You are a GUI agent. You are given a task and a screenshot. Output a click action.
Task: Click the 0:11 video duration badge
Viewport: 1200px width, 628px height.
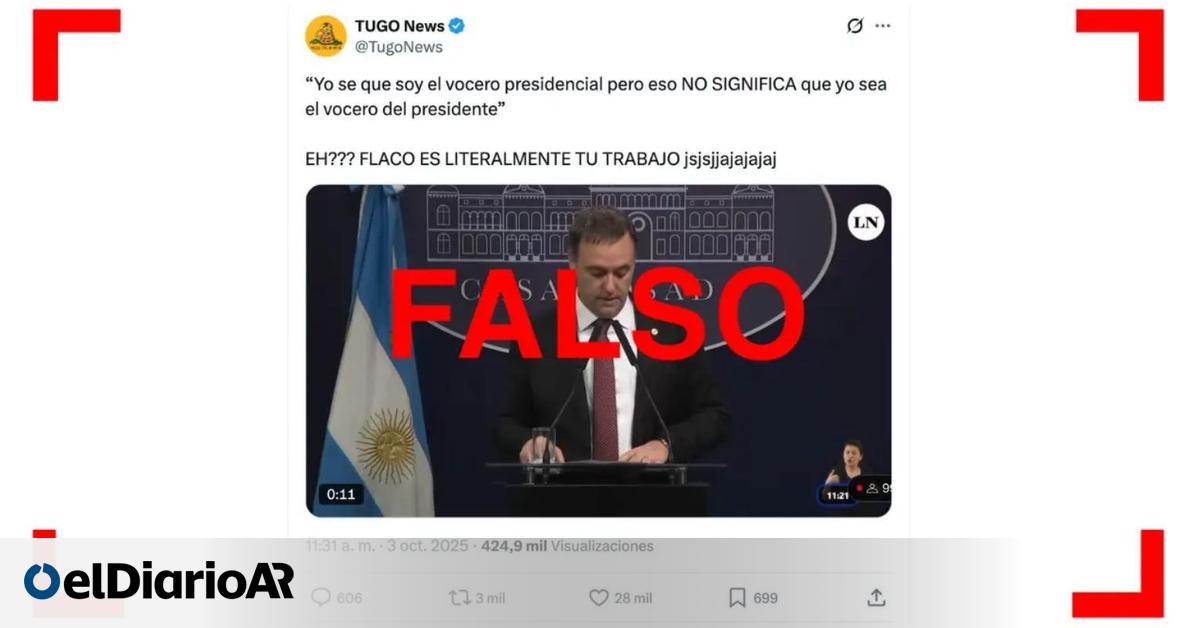pyautogui.click(x=341, y=494)
